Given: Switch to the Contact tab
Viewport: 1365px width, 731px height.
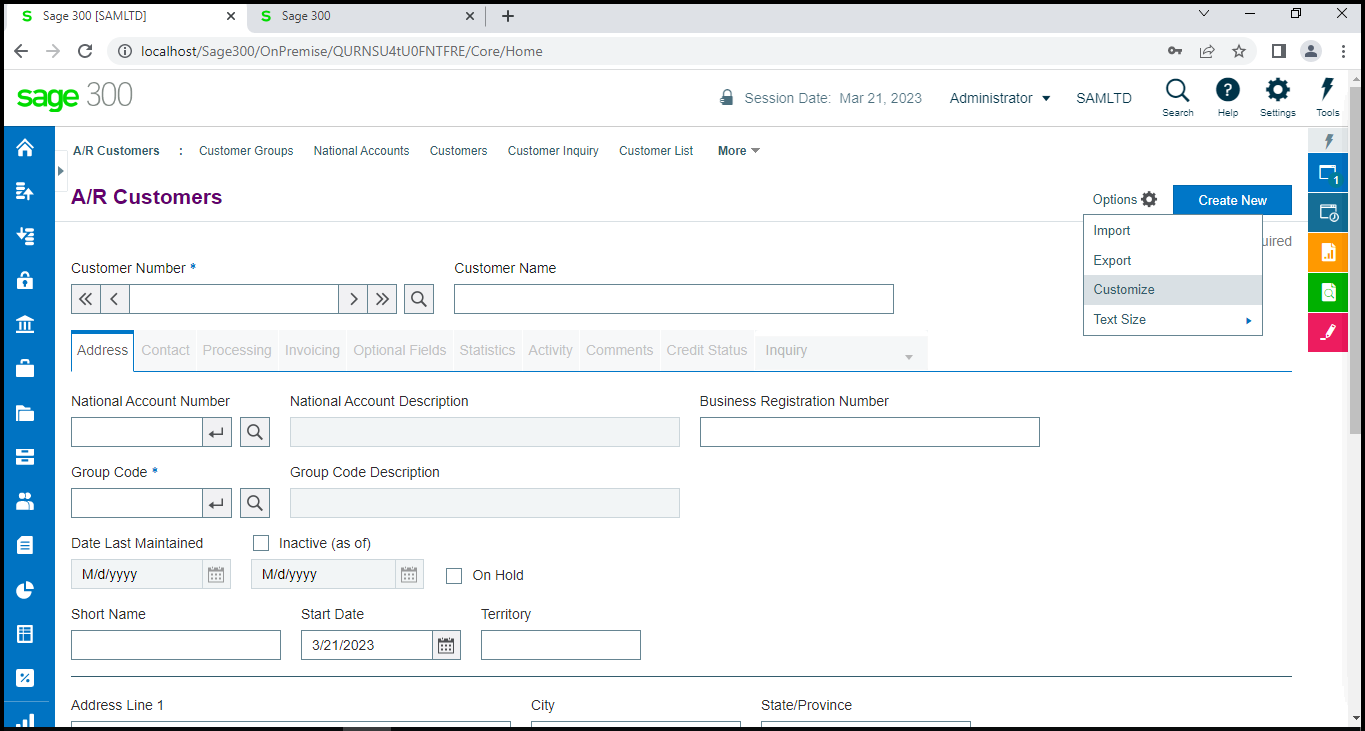Looking at the screenshot, I should (166, 350).
